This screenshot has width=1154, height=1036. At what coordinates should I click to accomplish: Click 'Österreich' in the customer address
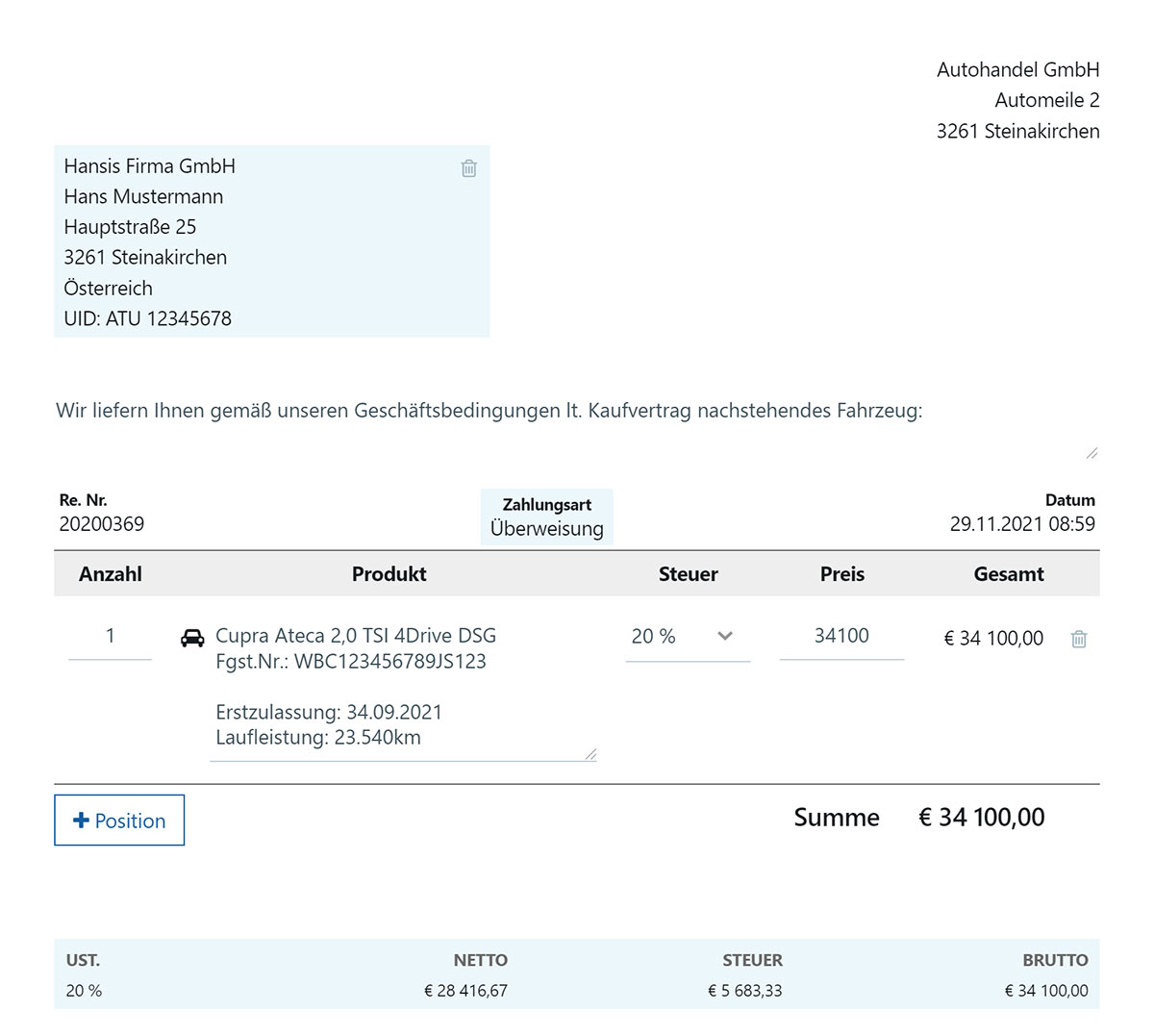108,288
